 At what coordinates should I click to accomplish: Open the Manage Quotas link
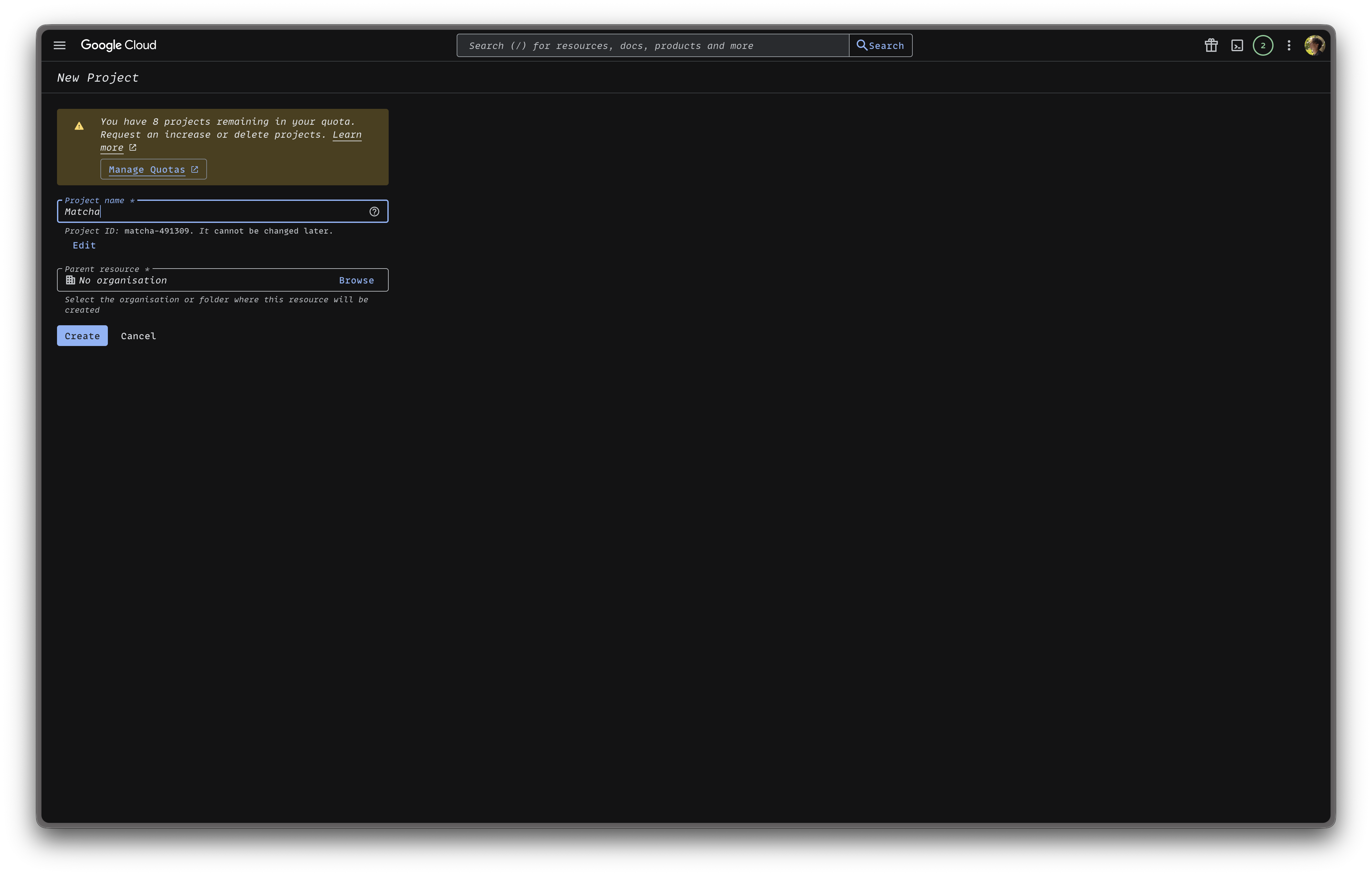(x=153, y=169)
